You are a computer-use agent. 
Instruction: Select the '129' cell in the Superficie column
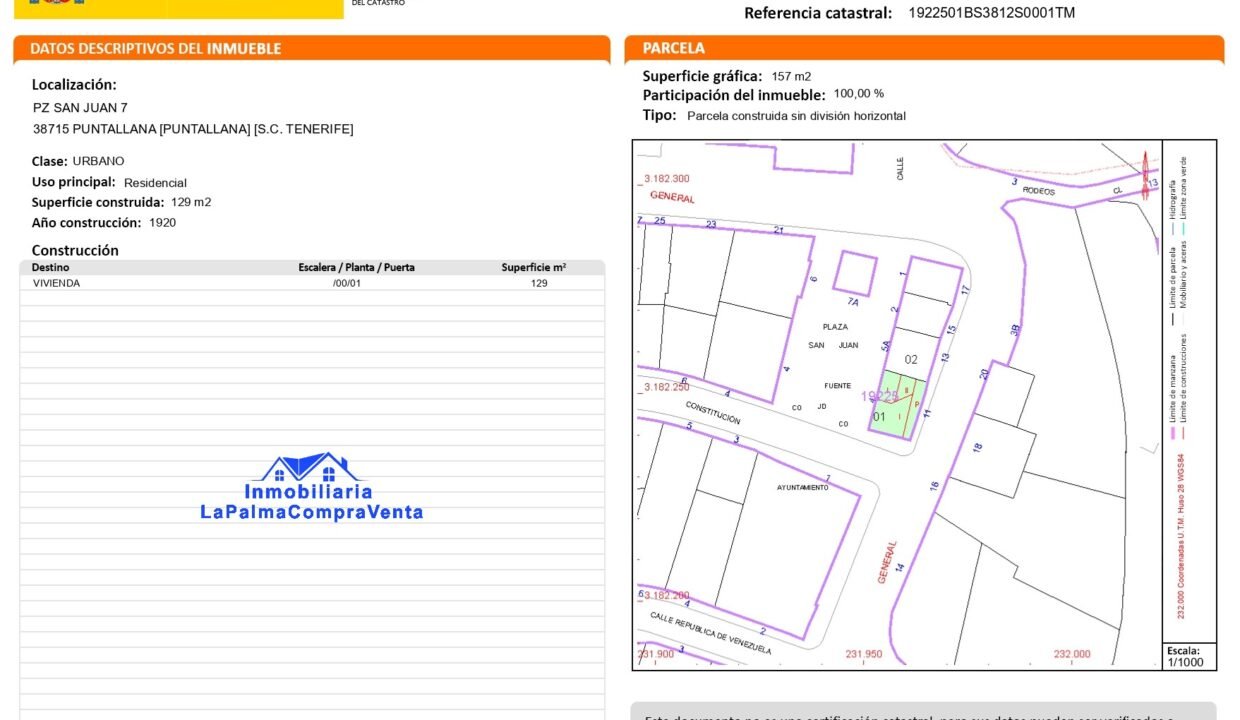[539, 283]
